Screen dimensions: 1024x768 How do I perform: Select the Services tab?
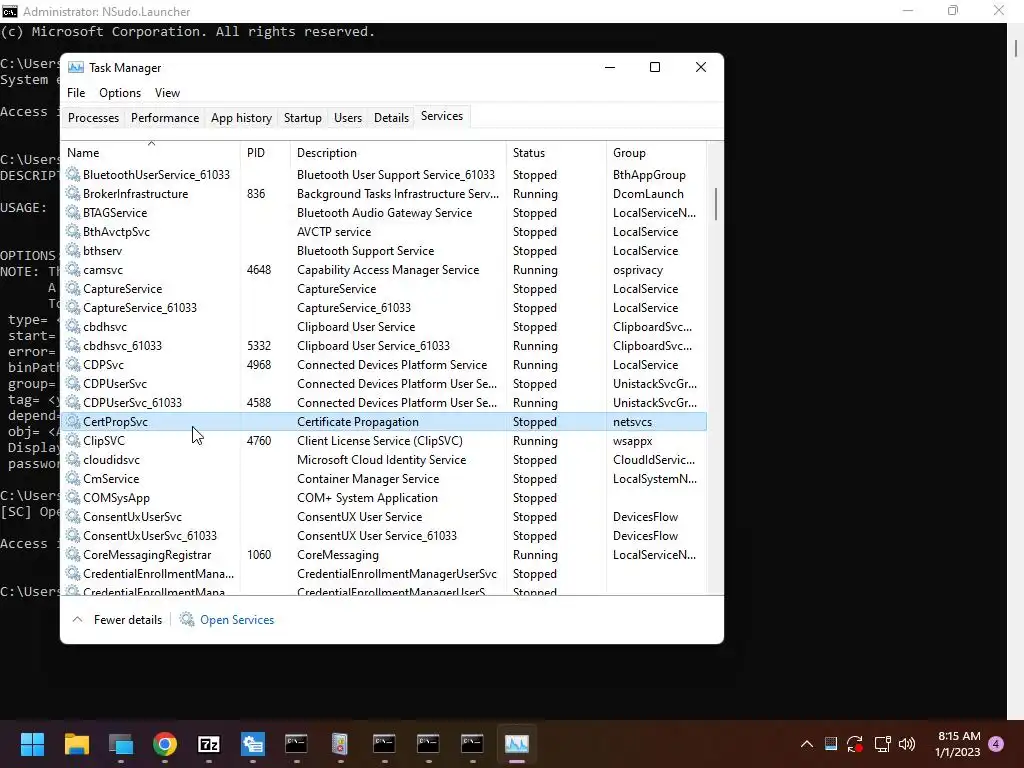[x=441, y=116]
